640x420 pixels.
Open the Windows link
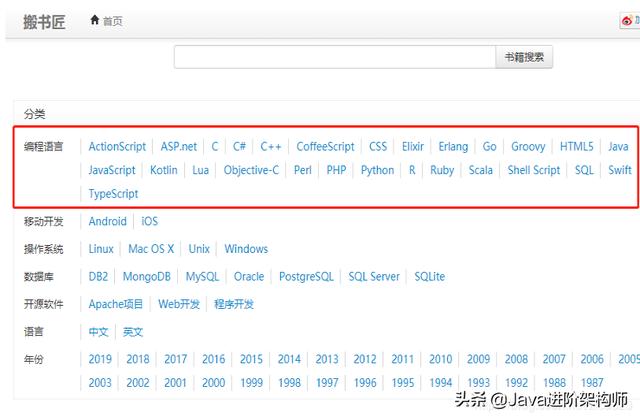click(x=246, y=249)
